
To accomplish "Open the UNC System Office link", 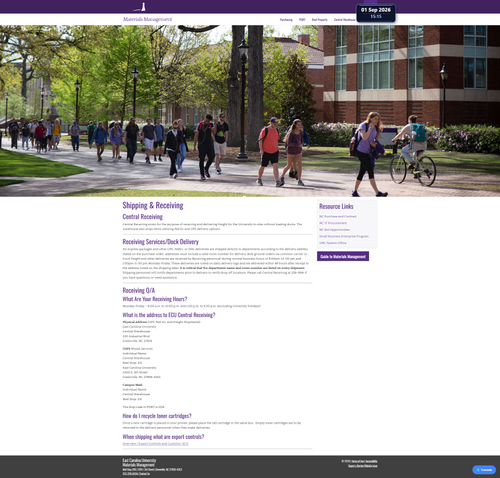I will (x=333, y=243).
